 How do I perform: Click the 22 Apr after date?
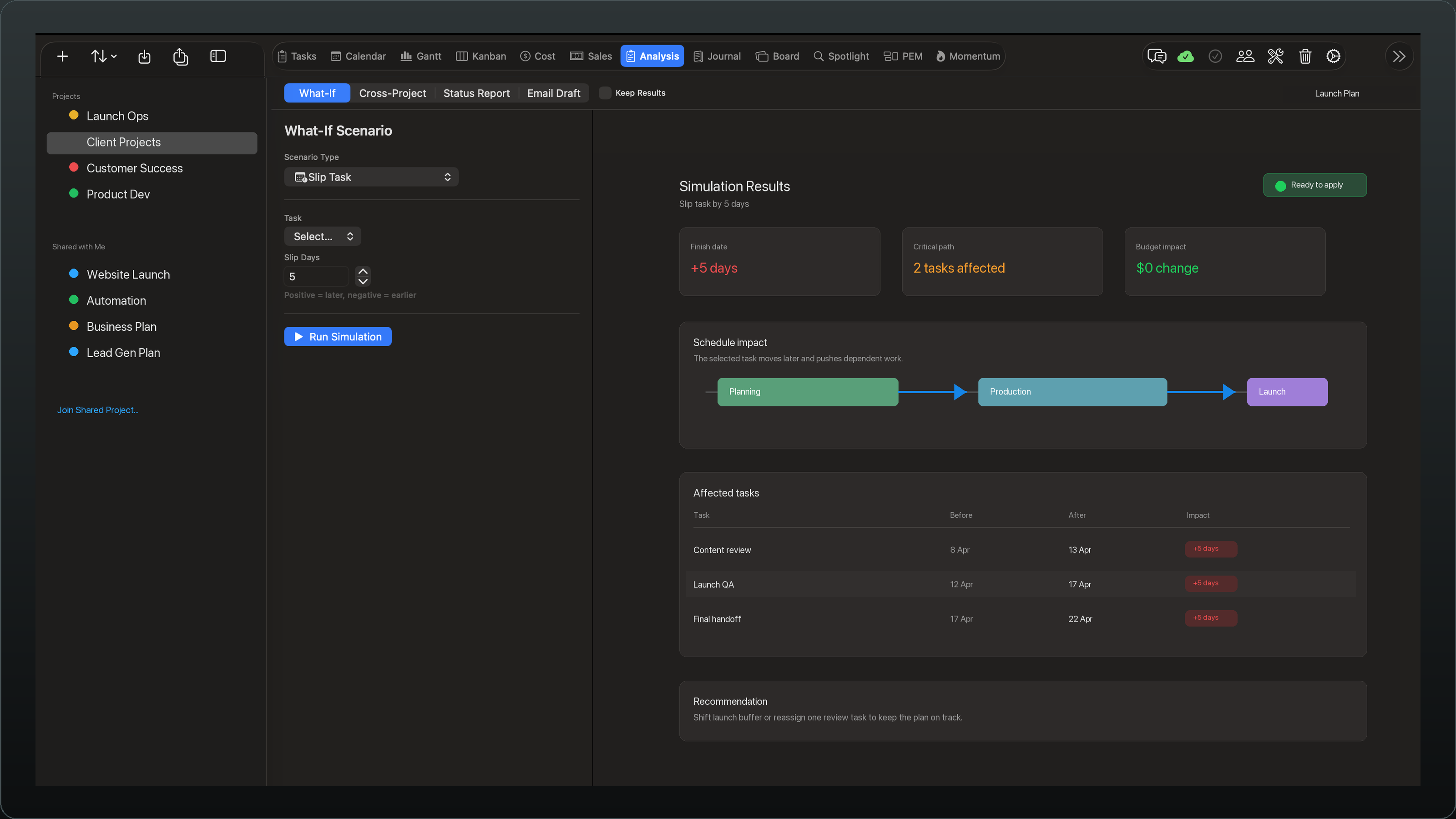[x=1080, y=619]
